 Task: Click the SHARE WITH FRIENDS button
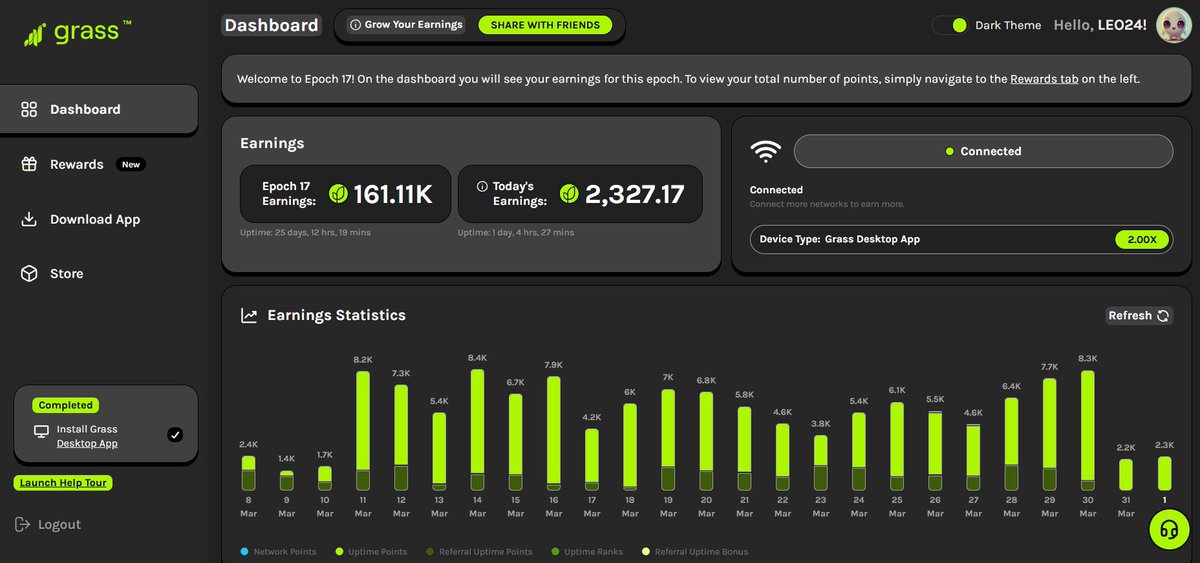545,25
